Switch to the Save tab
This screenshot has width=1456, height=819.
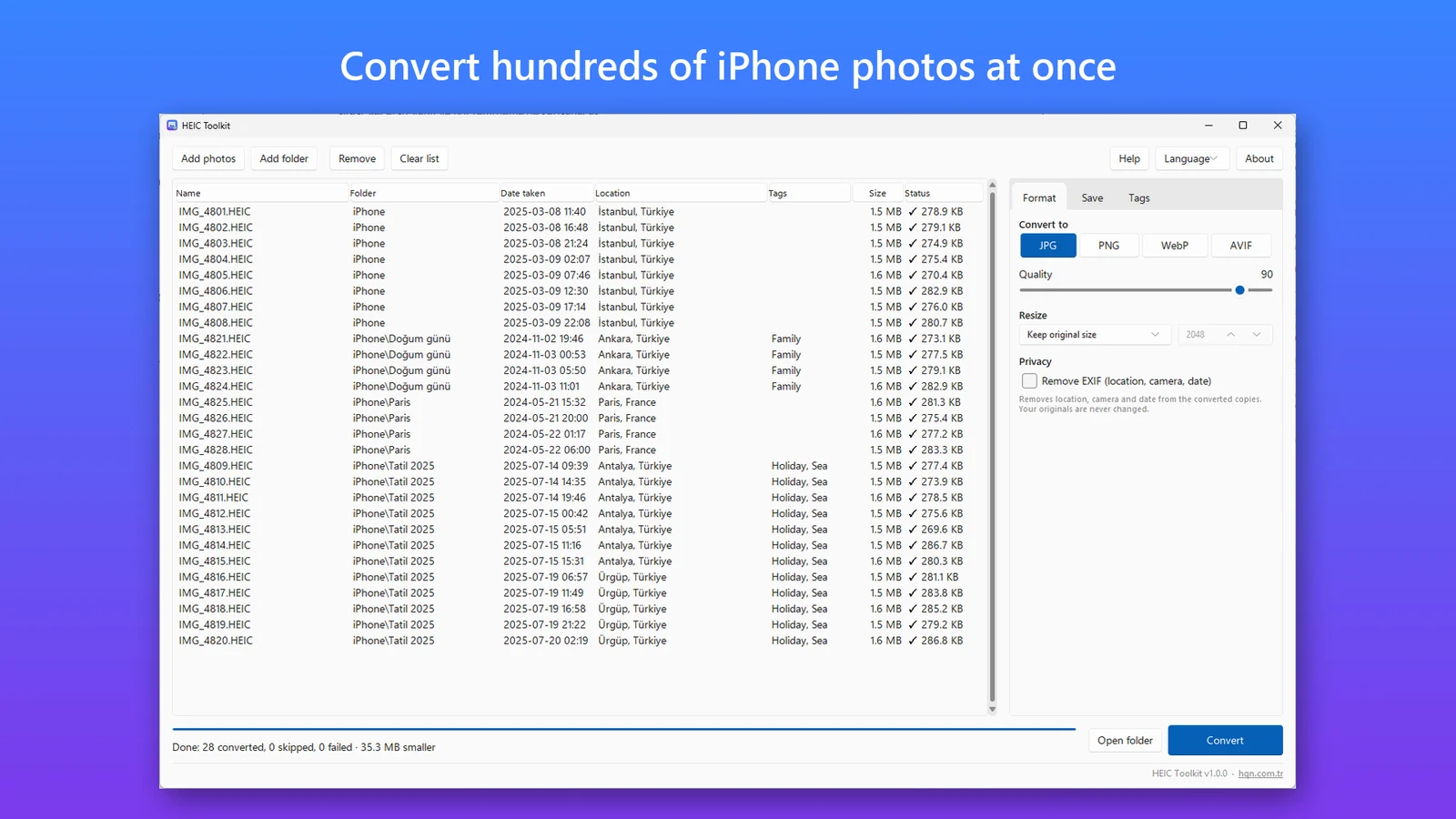(x=1092, y=197)
